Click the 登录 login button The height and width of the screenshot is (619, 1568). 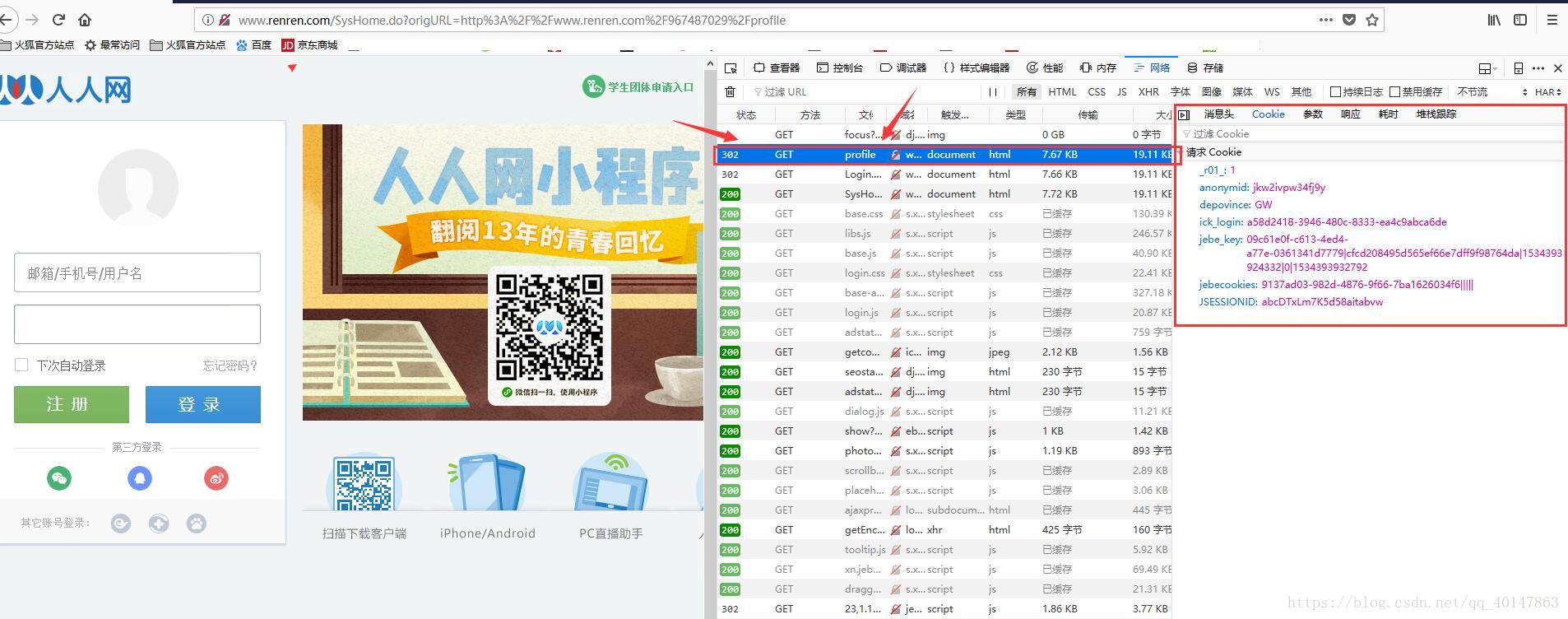point(203,404)
